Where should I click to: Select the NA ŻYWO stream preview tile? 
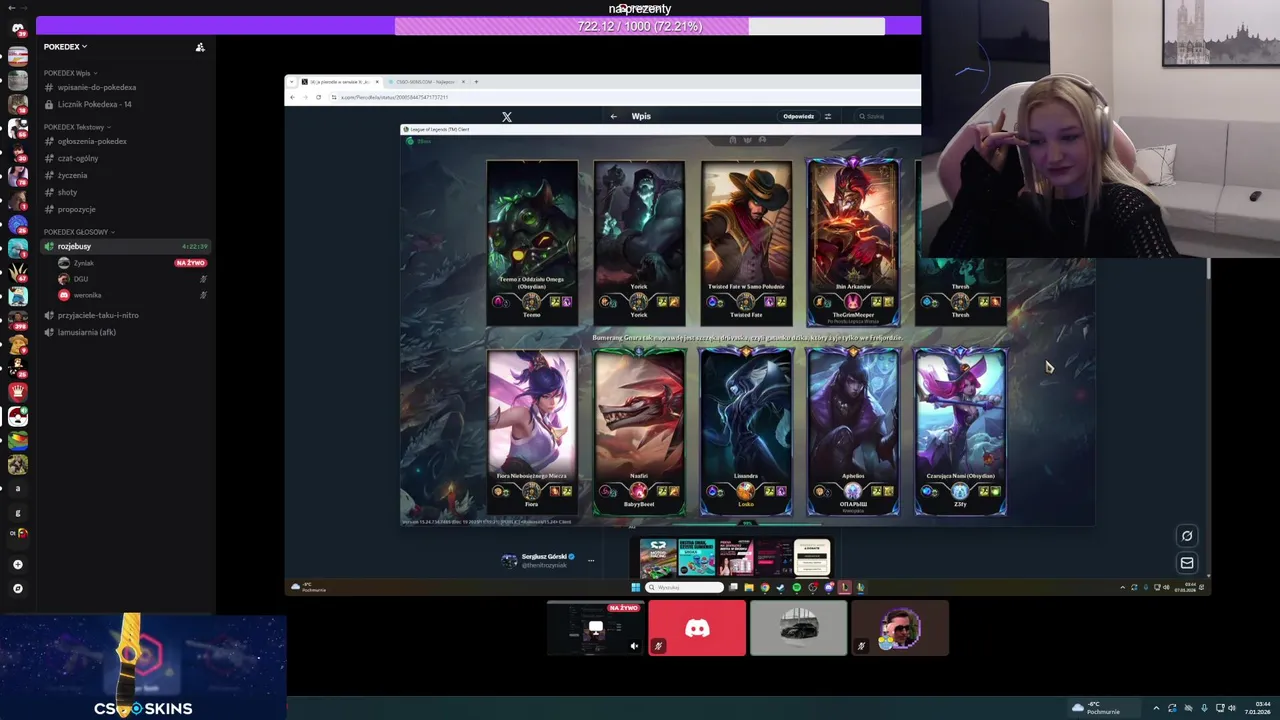coord(596,628)
